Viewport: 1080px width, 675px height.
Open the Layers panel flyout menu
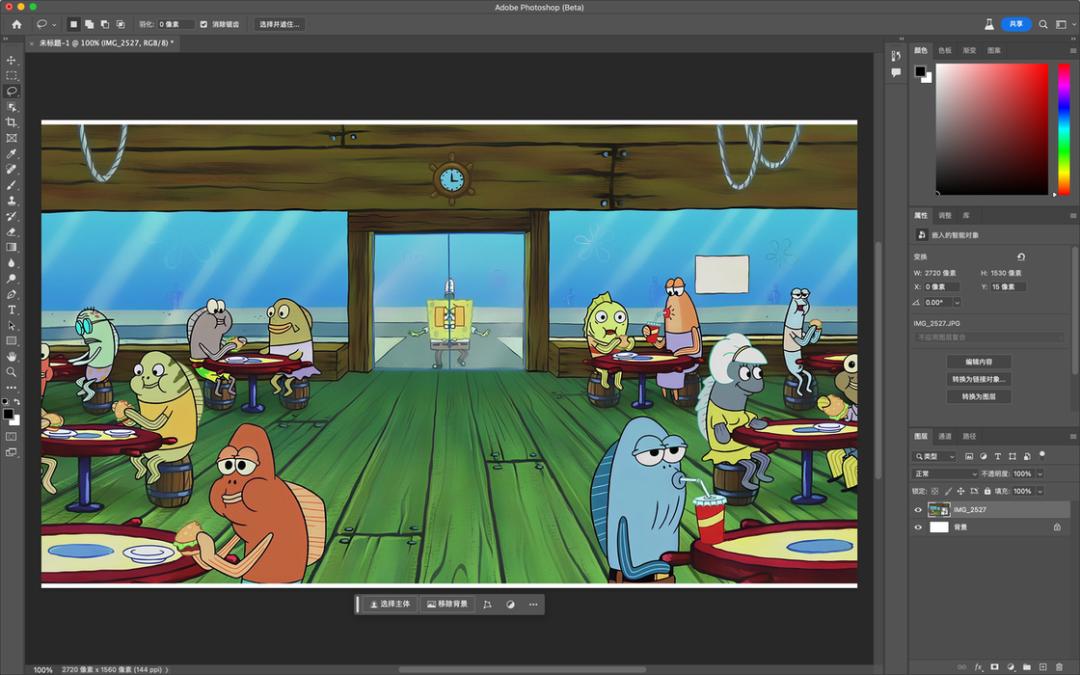point(1072,437)
